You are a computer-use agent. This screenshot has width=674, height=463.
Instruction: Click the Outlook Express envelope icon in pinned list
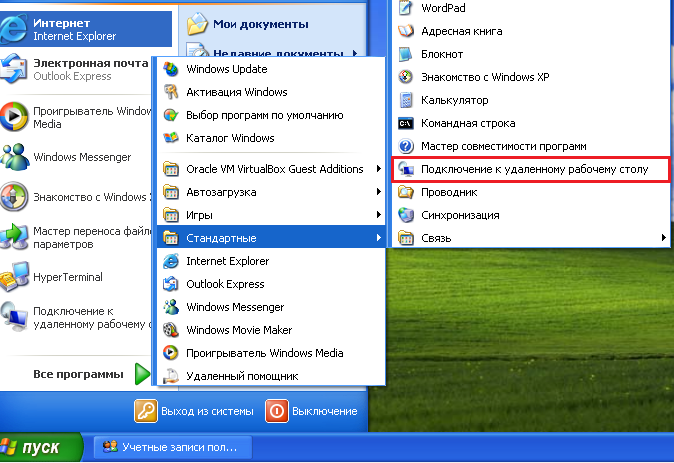point(14,69)
